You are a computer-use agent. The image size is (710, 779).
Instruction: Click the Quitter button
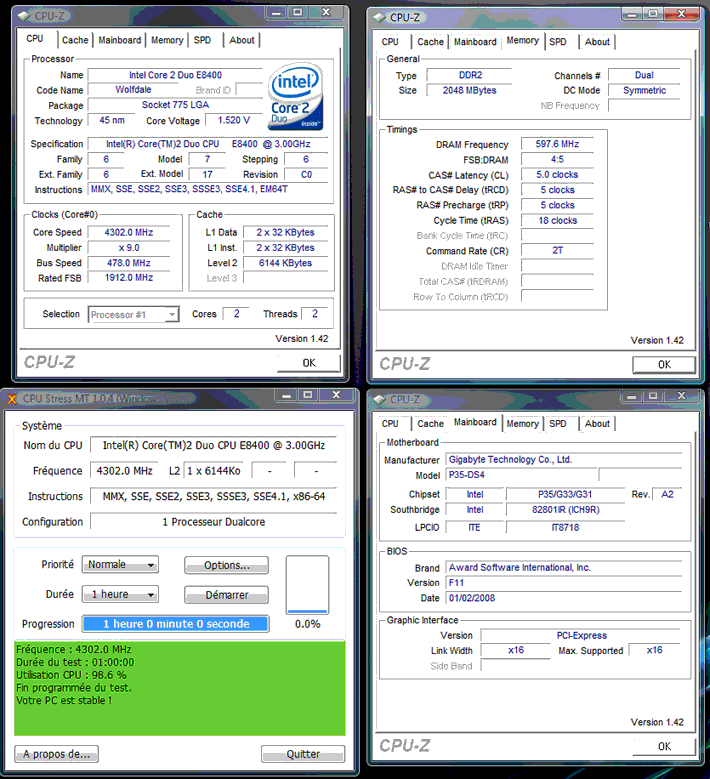[x=303, y=754]
